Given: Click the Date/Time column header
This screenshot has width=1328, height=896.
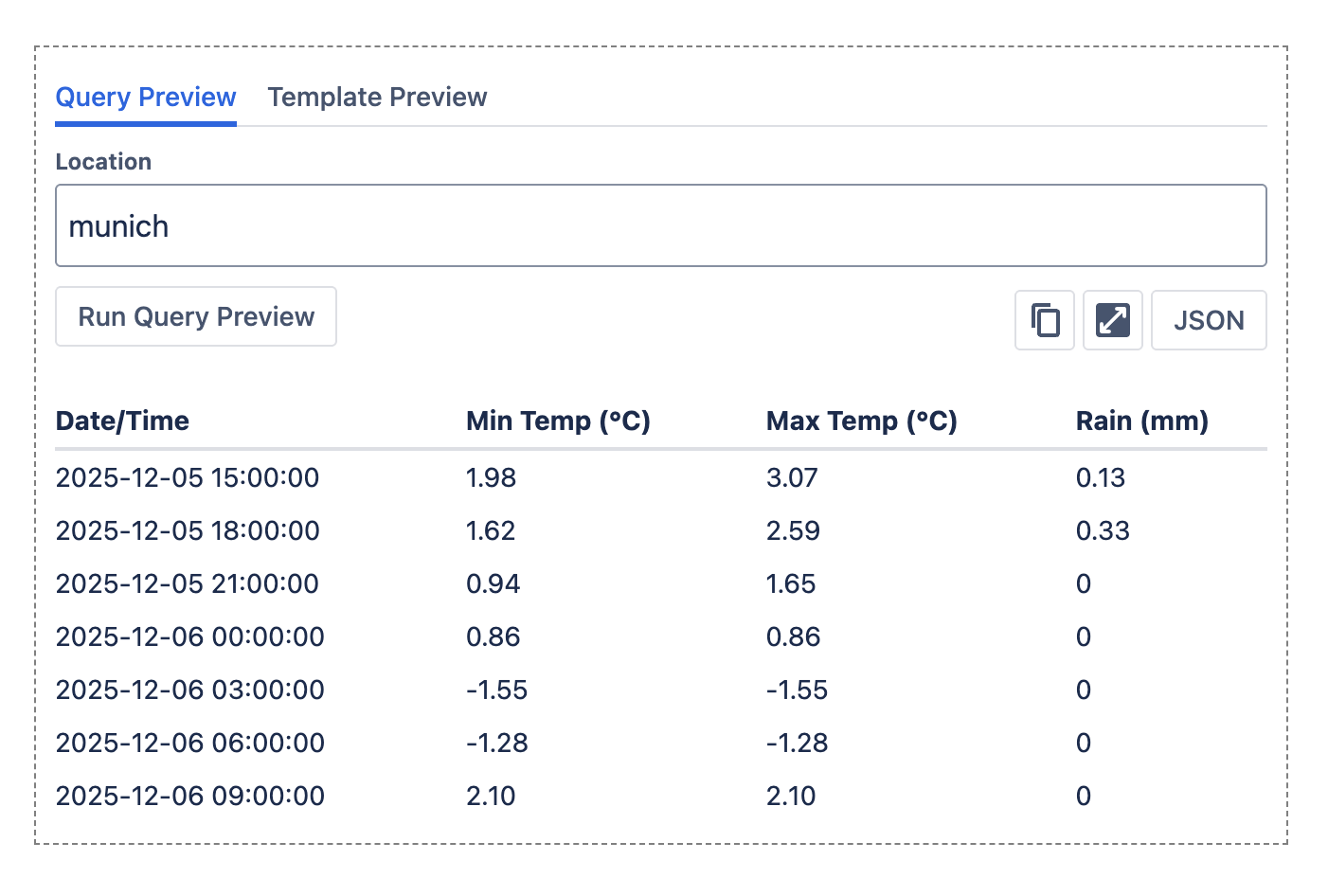Looking at the screenshot, I should [x=122, y=421].
